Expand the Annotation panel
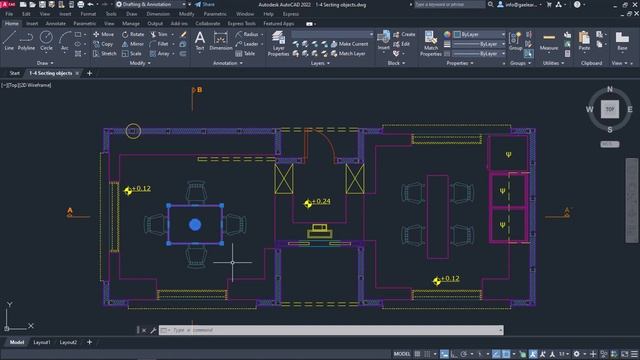Screen dimensions: 640x360 click(228, 63)
